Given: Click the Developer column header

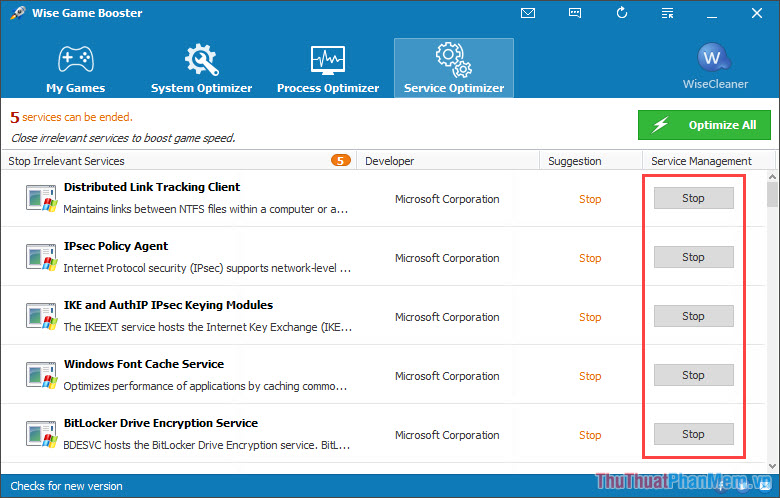Looking at the screenshot, I should [x=389, y=161].
